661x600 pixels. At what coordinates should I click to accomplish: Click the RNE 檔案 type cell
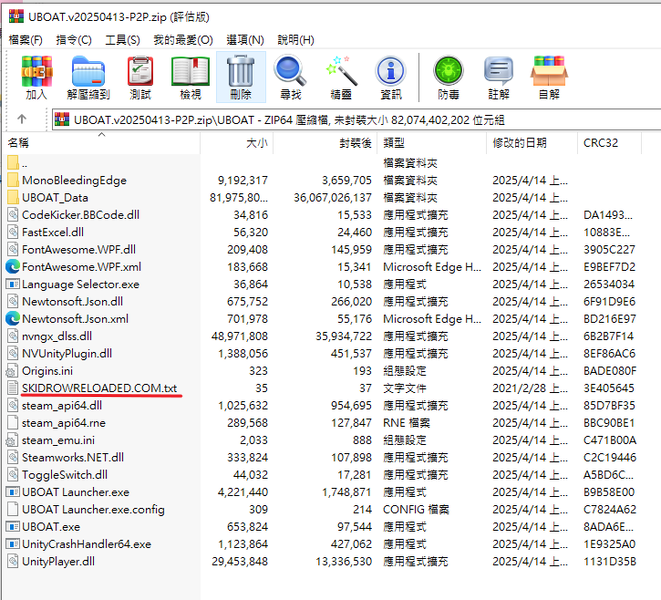pos(406,422)
